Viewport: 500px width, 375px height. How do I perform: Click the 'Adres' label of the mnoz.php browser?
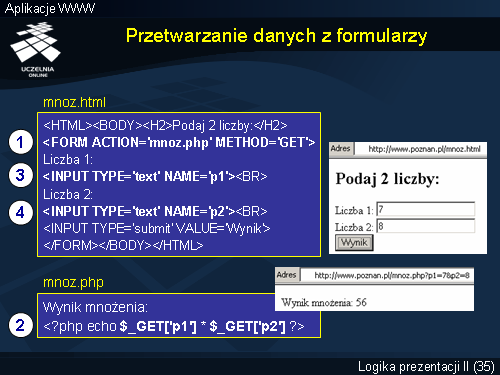[x=287, y=275]
